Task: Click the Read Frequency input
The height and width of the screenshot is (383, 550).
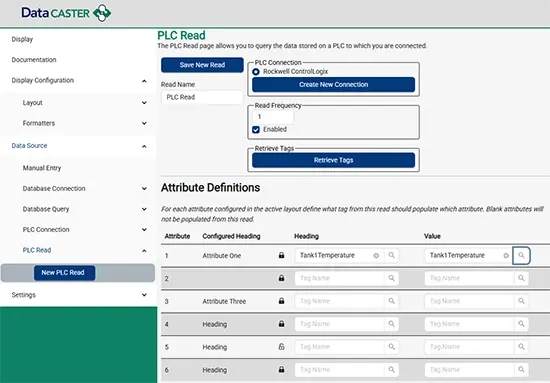Action: 273,117
